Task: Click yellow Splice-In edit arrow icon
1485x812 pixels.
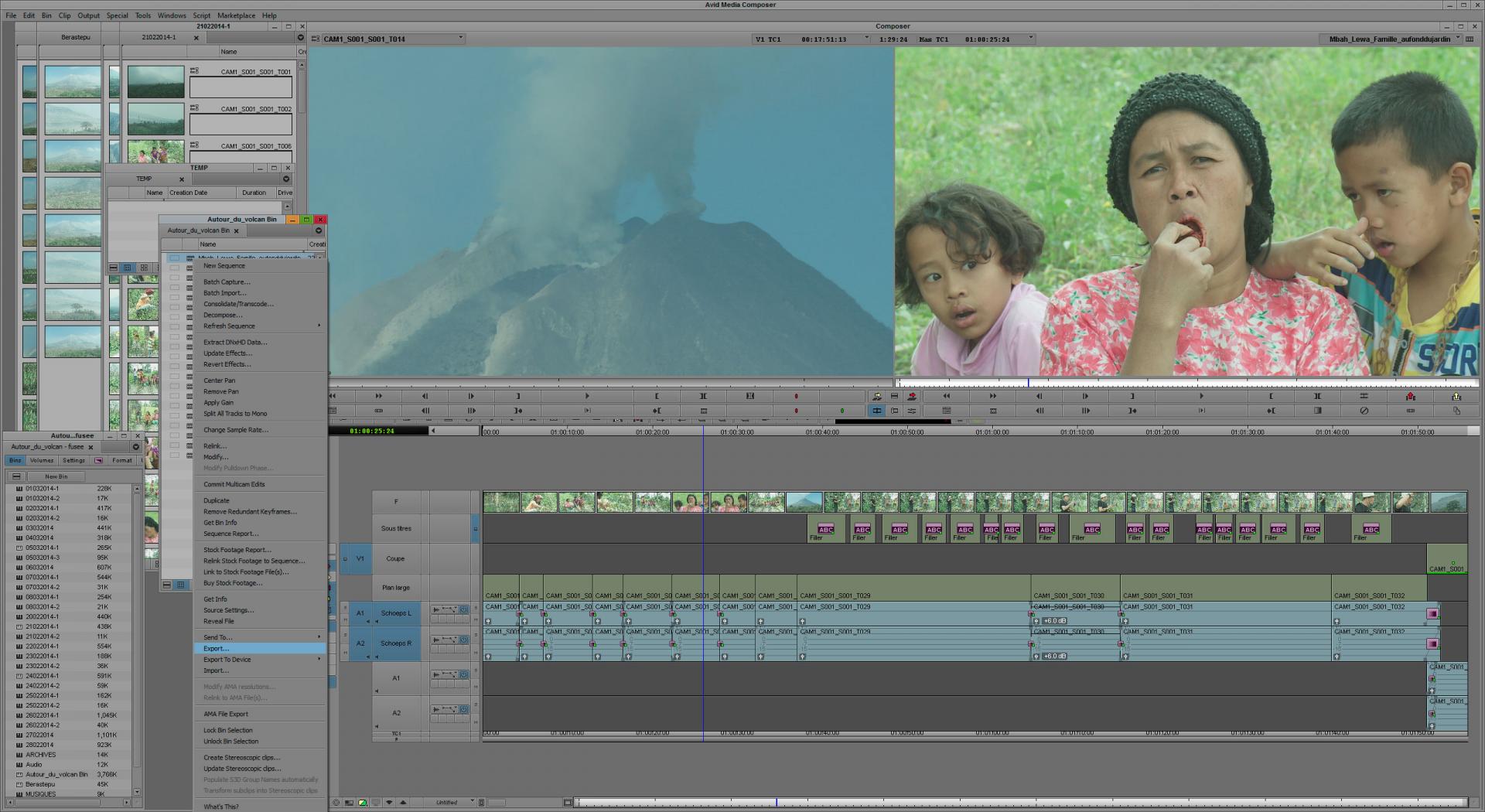Action: (x=876, y=396)
